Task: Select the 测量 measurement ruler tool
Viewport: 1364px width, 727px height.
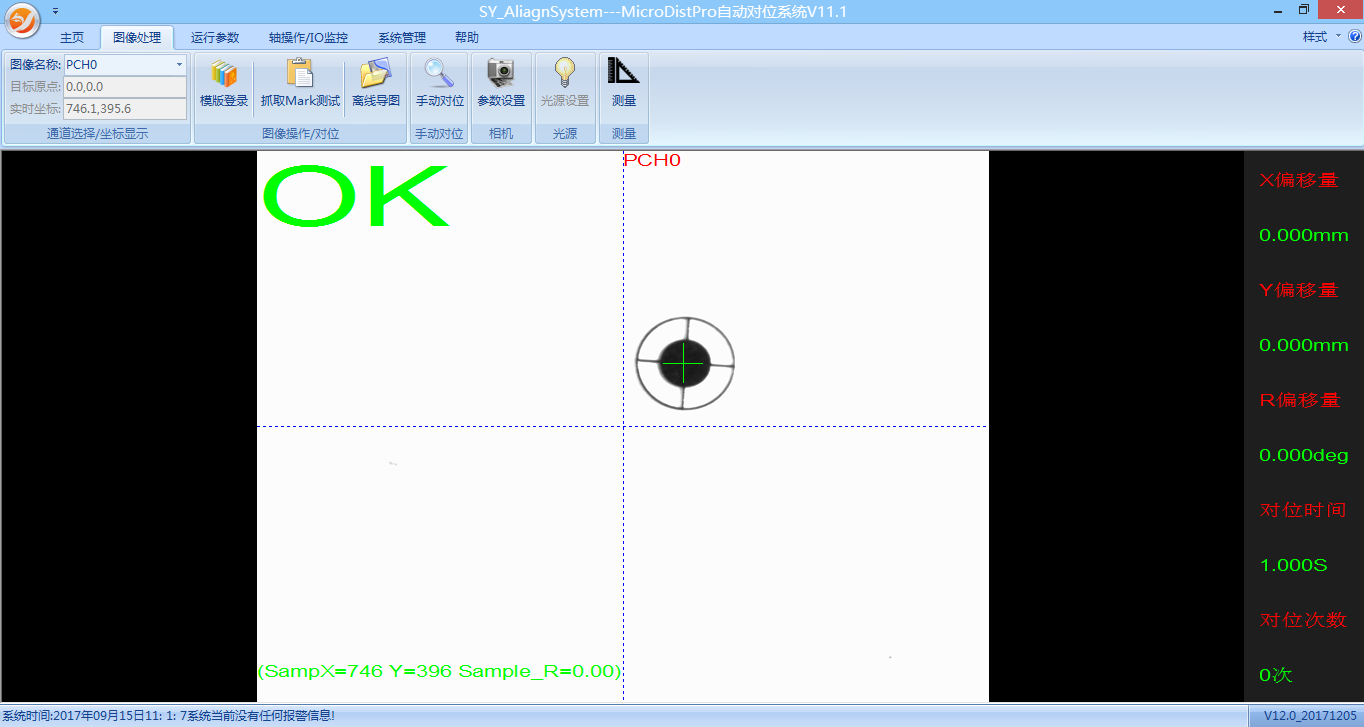Action: click(624, 84)
